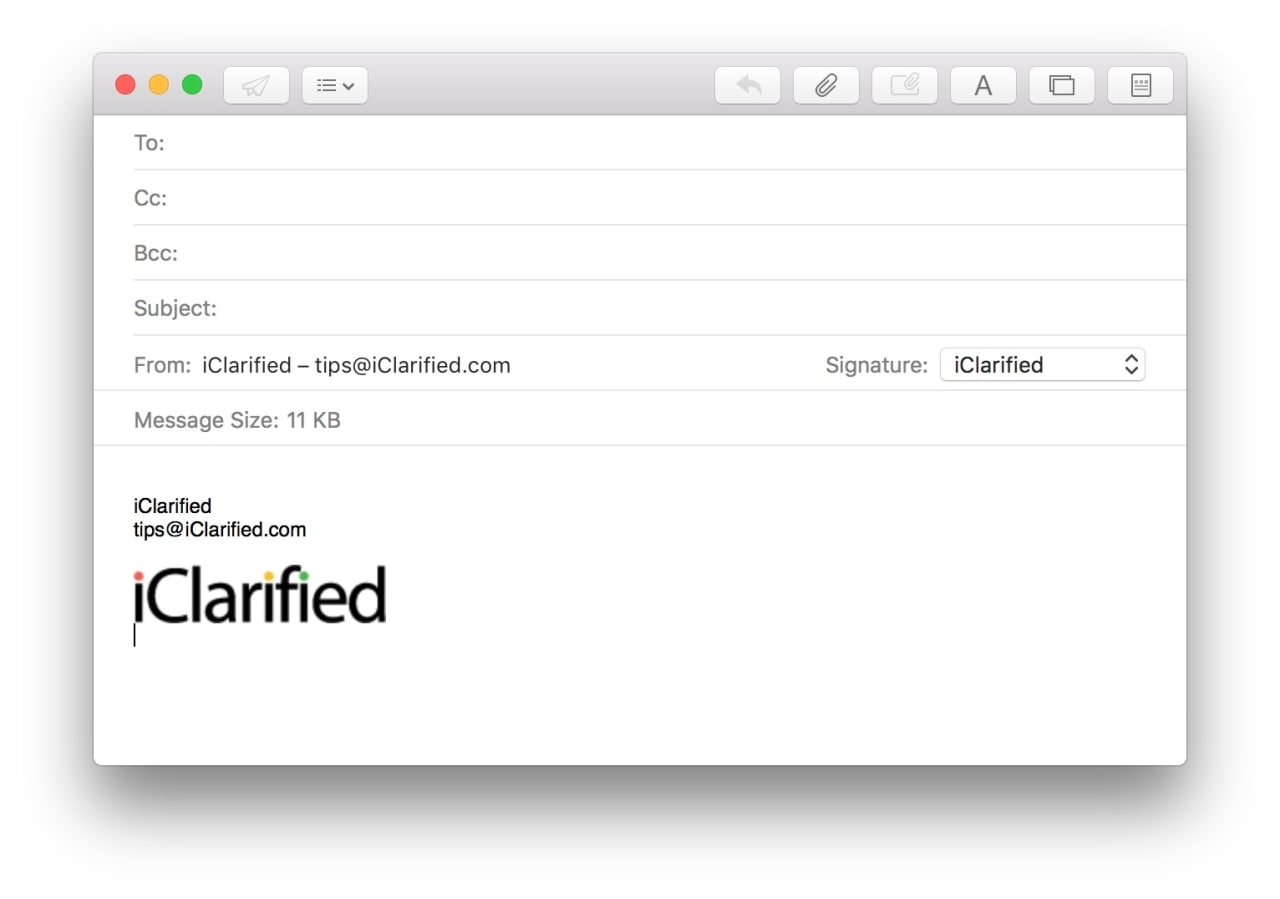This screenshot has width=1280, height=899.
Task: Click the yellow minimize window button
Action: (159, 85)
